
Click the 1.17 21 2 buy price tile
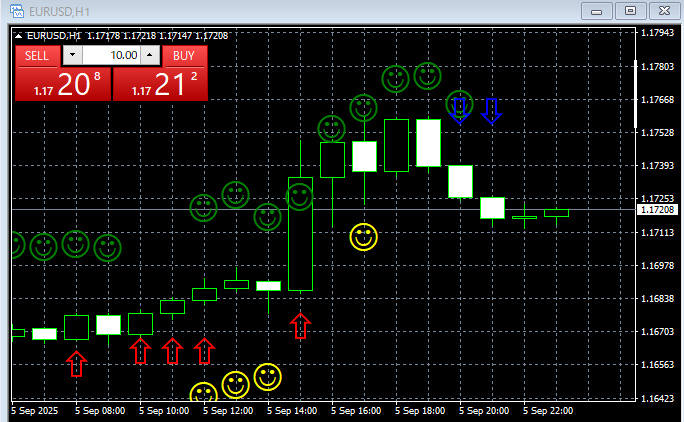tap(160, 84)
